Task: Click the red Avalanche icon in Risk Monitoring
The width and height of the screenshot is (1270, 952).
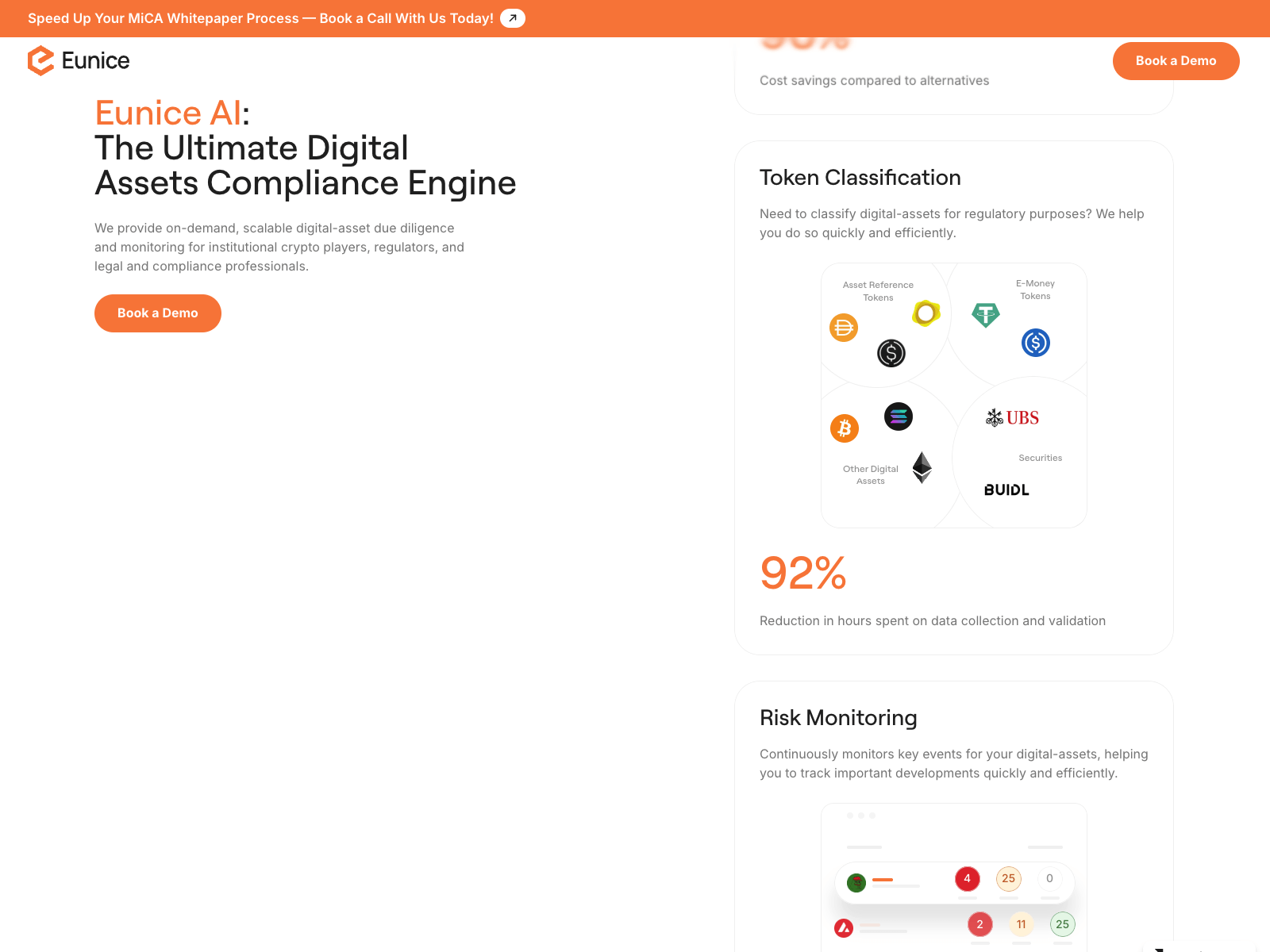Action: click(844, 927)
